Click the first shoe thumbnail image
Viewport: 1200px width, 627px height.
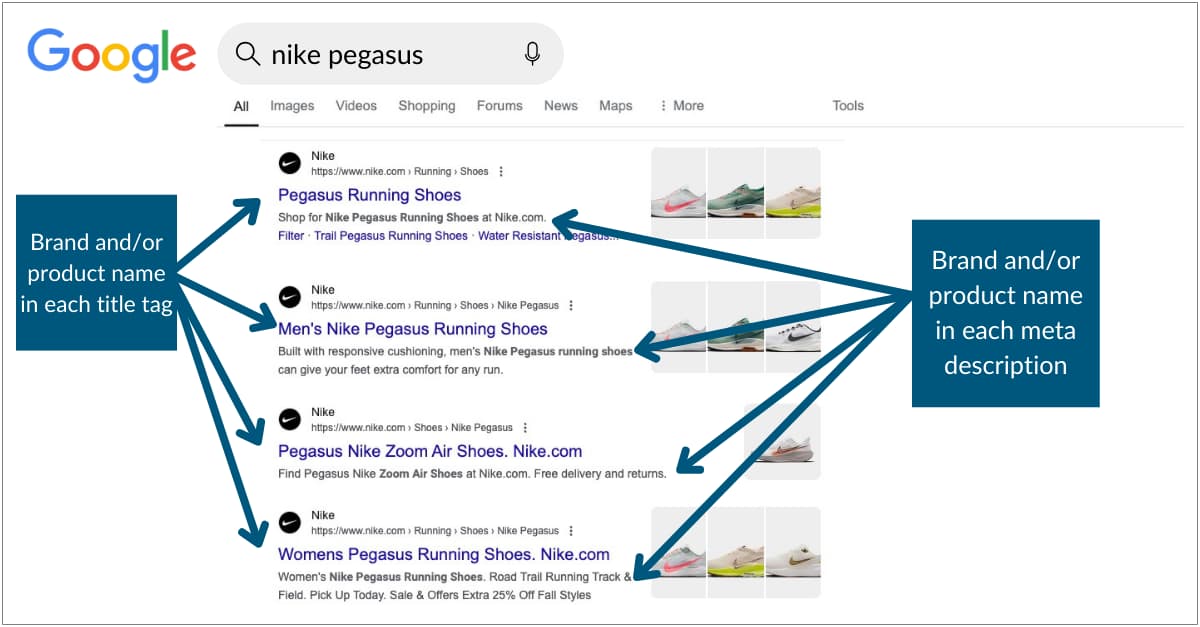tap(678, 190)
